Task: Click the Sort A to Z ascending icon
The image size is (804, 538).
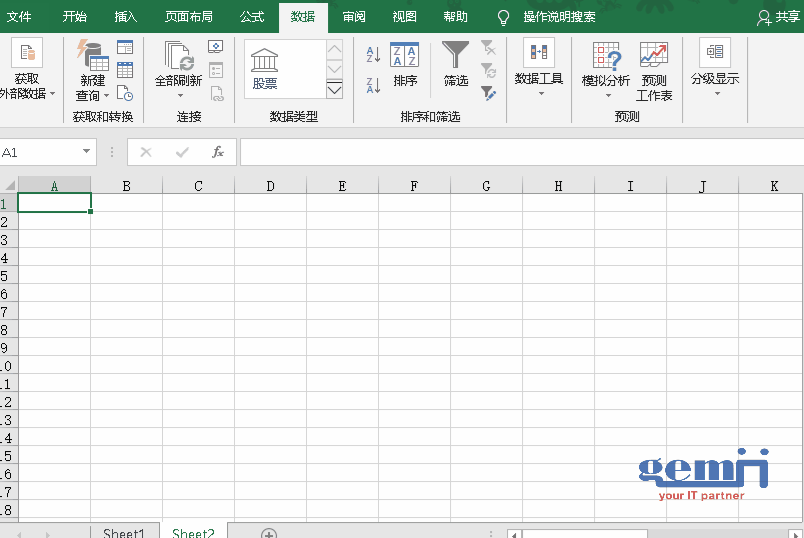Action: coord(373,55)
